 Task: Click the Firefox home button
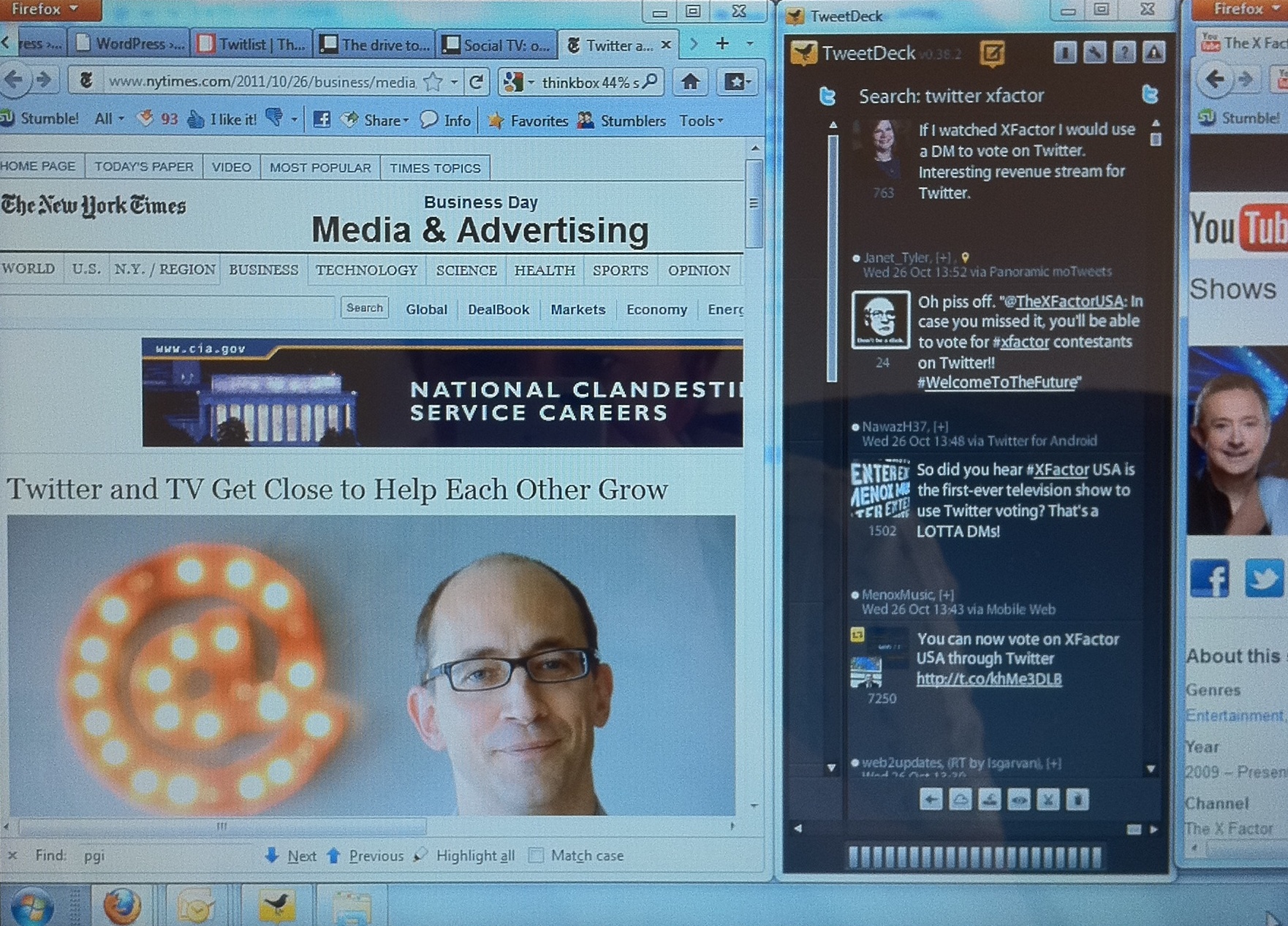[690, 81]
